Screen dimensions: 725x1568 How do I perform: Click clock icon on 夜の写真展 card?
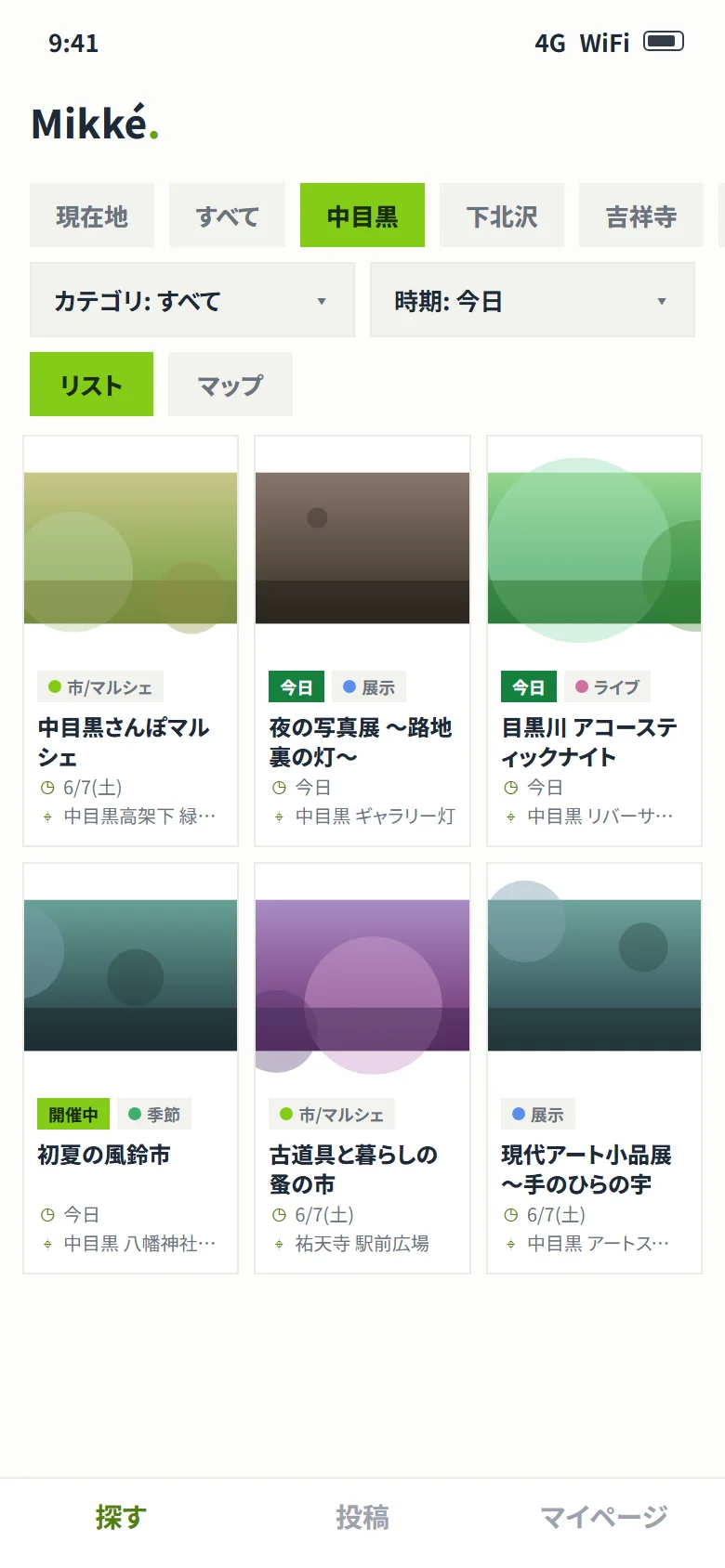tap(279, 788)
